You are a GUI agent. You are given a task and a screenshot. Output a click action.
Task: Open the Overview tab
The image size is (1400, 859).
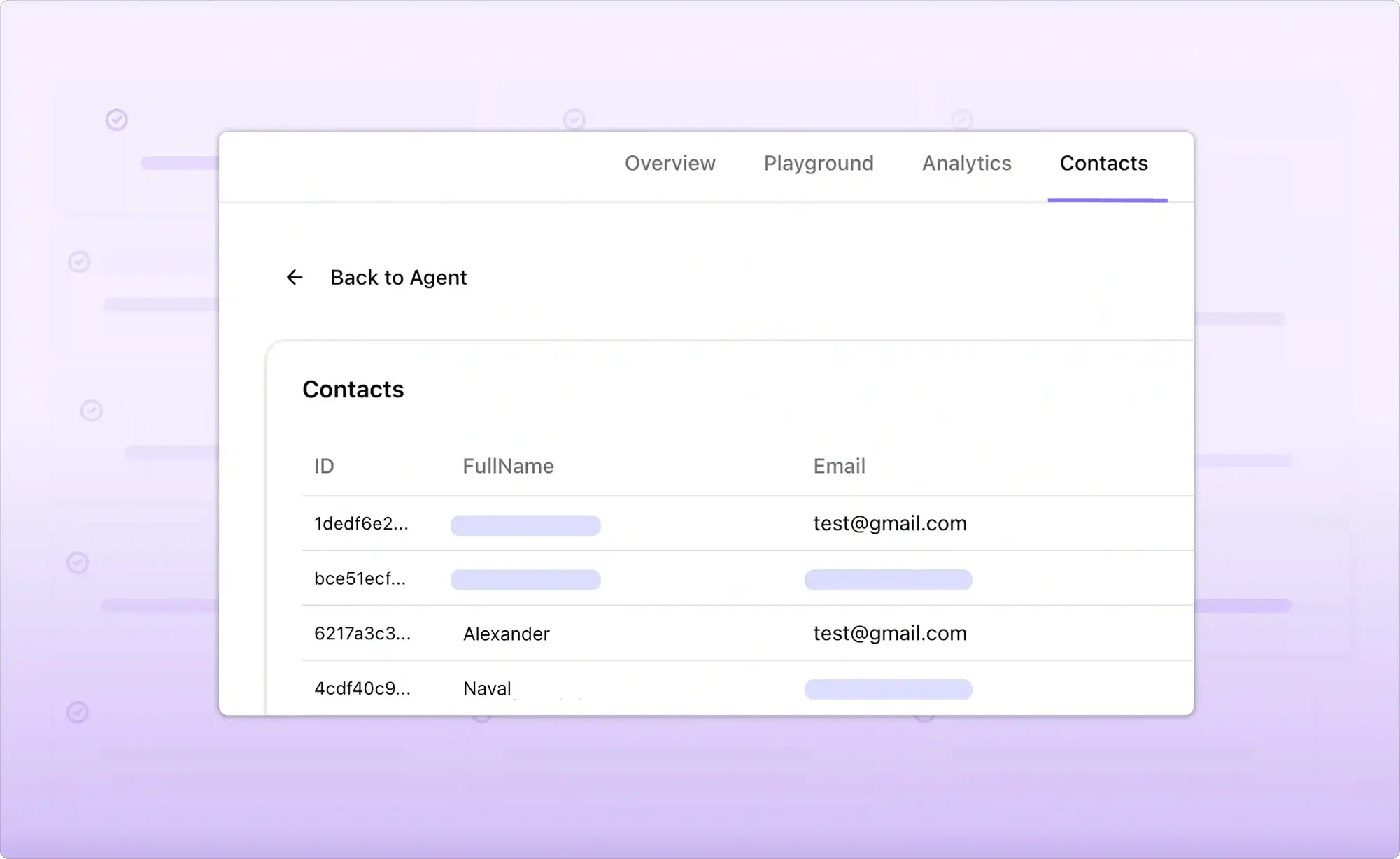[x=670, y=163]
